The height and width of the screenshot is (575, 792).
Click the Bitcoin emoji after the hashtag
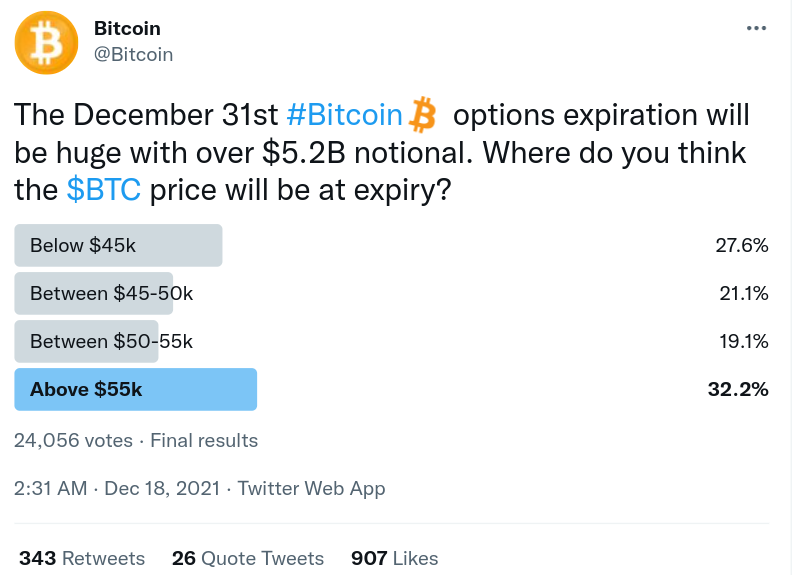tap(422, 115)
